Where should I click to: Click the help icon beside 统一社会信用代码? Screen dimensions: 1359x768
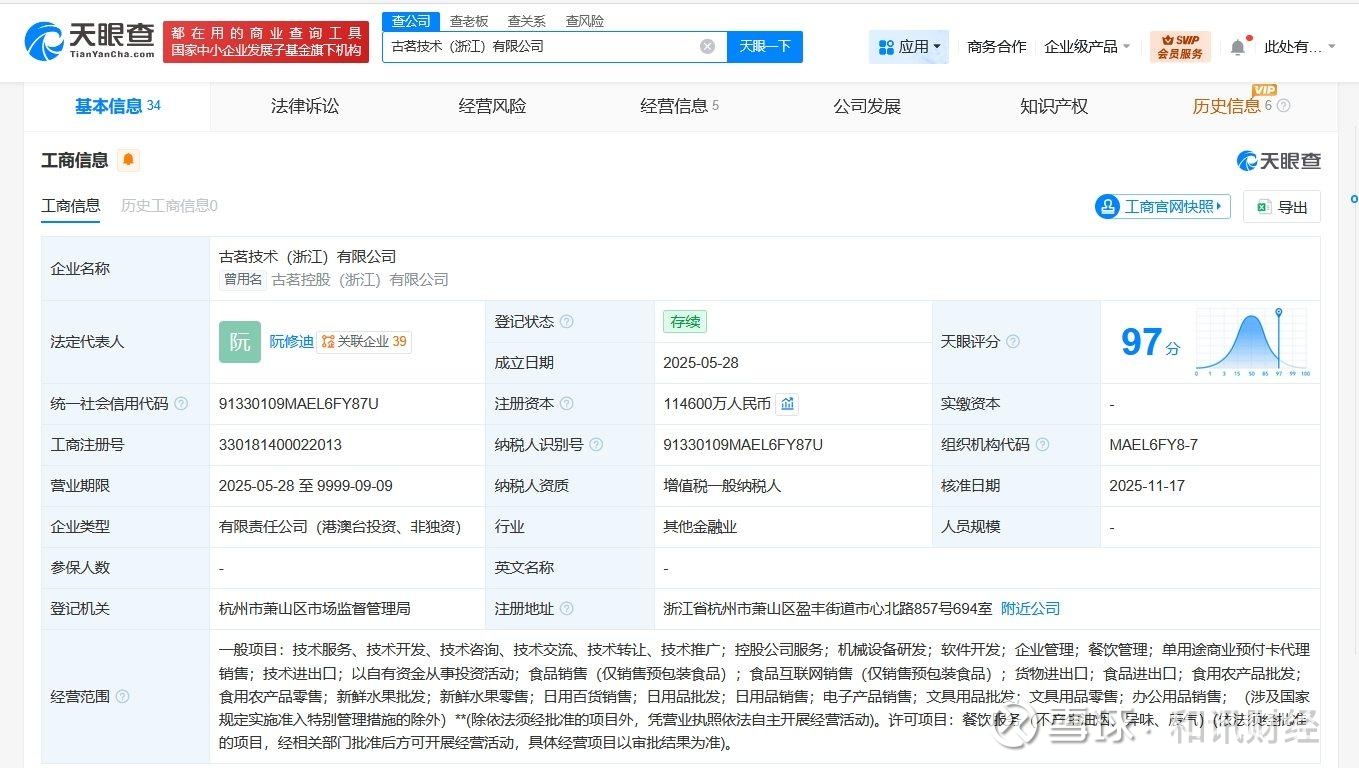(181, 404)
